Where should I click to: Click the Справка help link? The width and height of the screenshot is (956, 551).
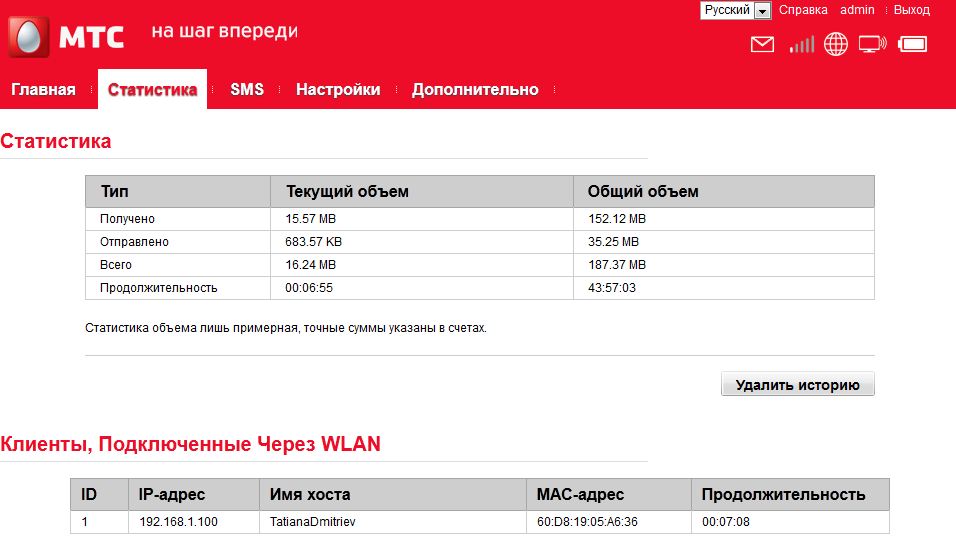803,10
